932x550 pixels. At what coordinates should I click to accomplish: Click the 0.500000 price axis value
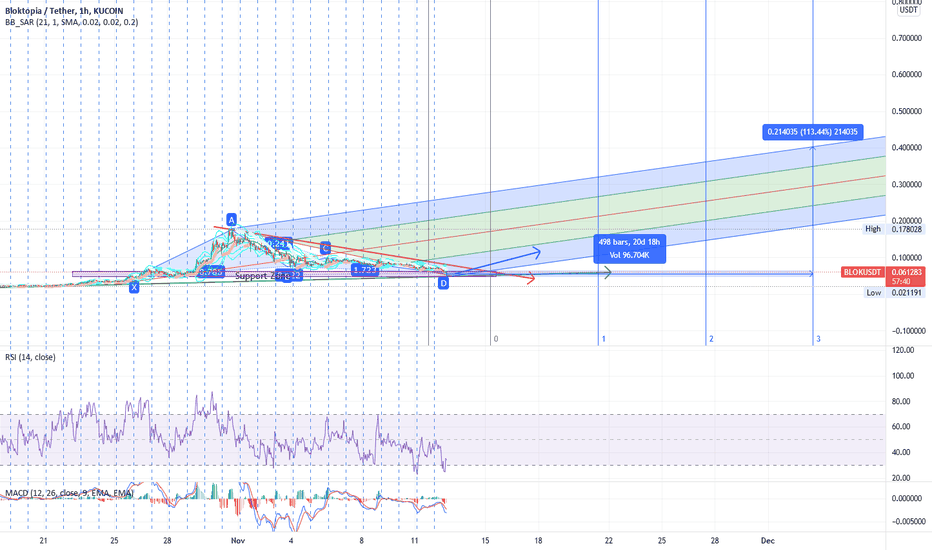click(x=906, y=111)
